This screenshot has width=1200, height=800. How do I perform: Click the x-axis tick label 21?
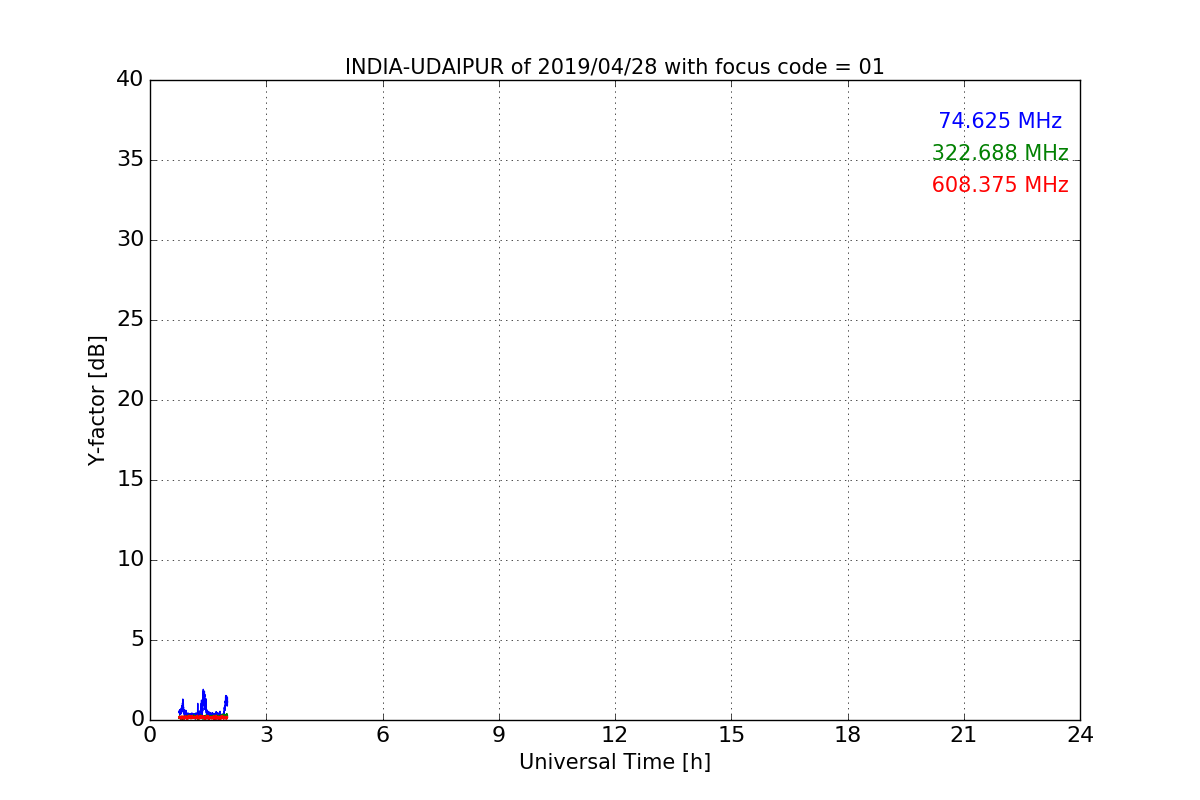(964, 735)
